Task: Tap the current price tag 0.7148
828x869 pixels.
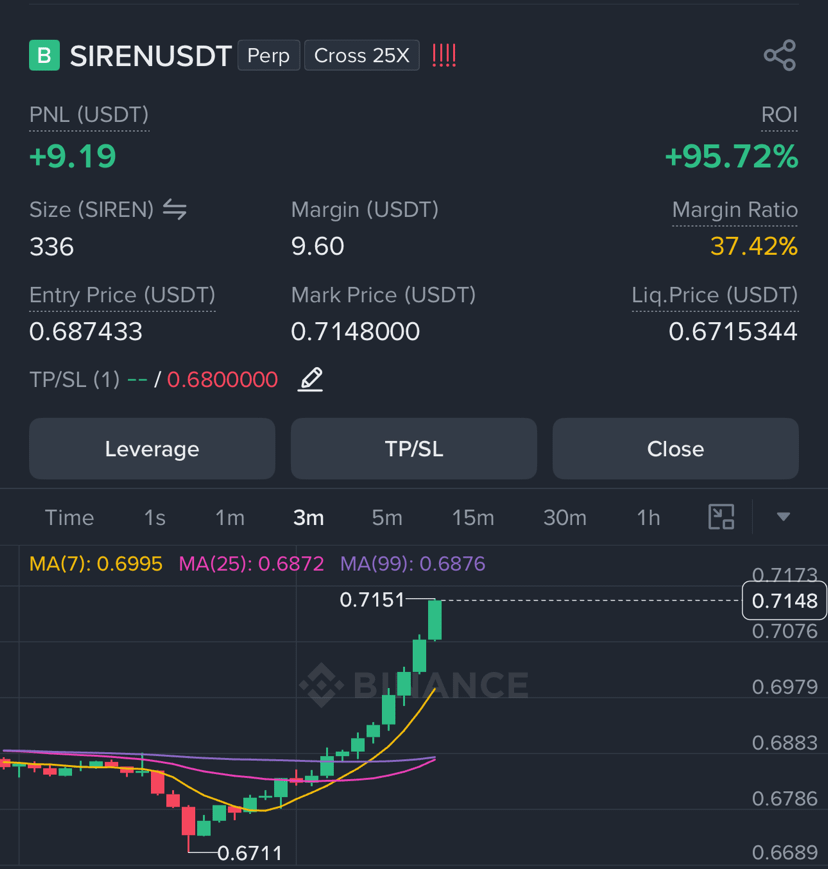Action: 784,600
